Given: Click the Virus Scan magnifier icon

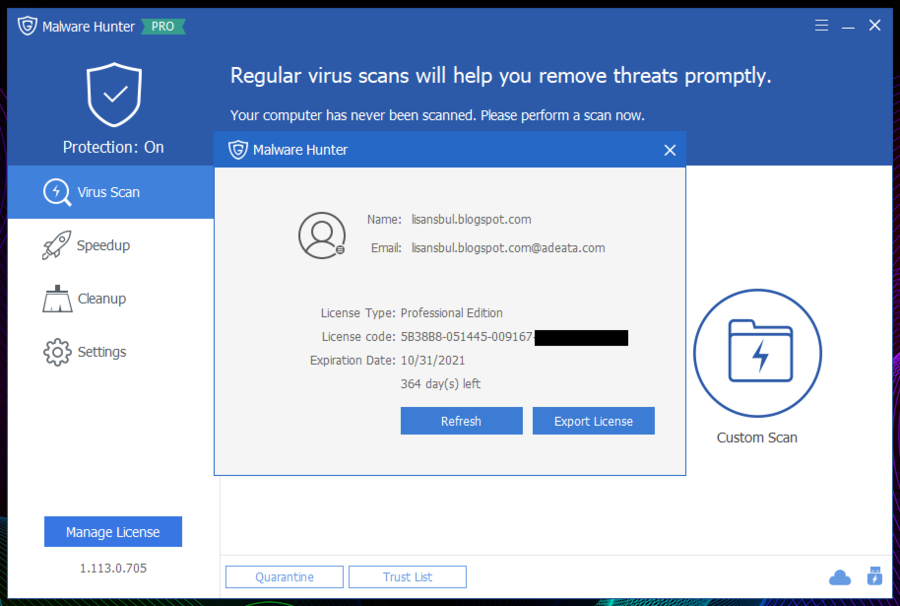Looking at the screenshot, I should [57, 192].
